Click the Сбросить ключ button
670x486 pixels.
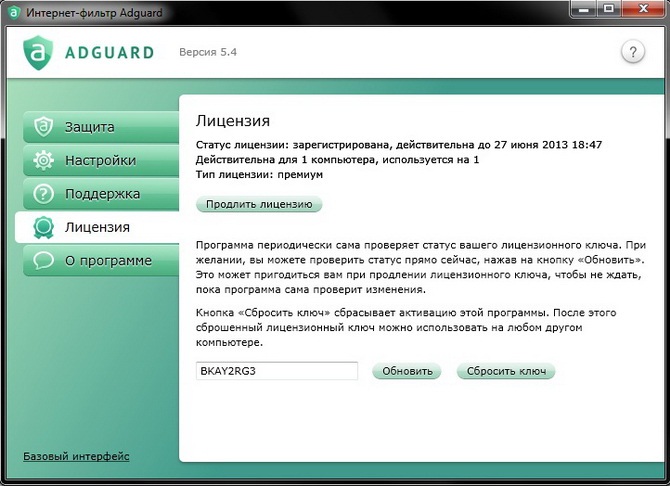tap(506, 371)
